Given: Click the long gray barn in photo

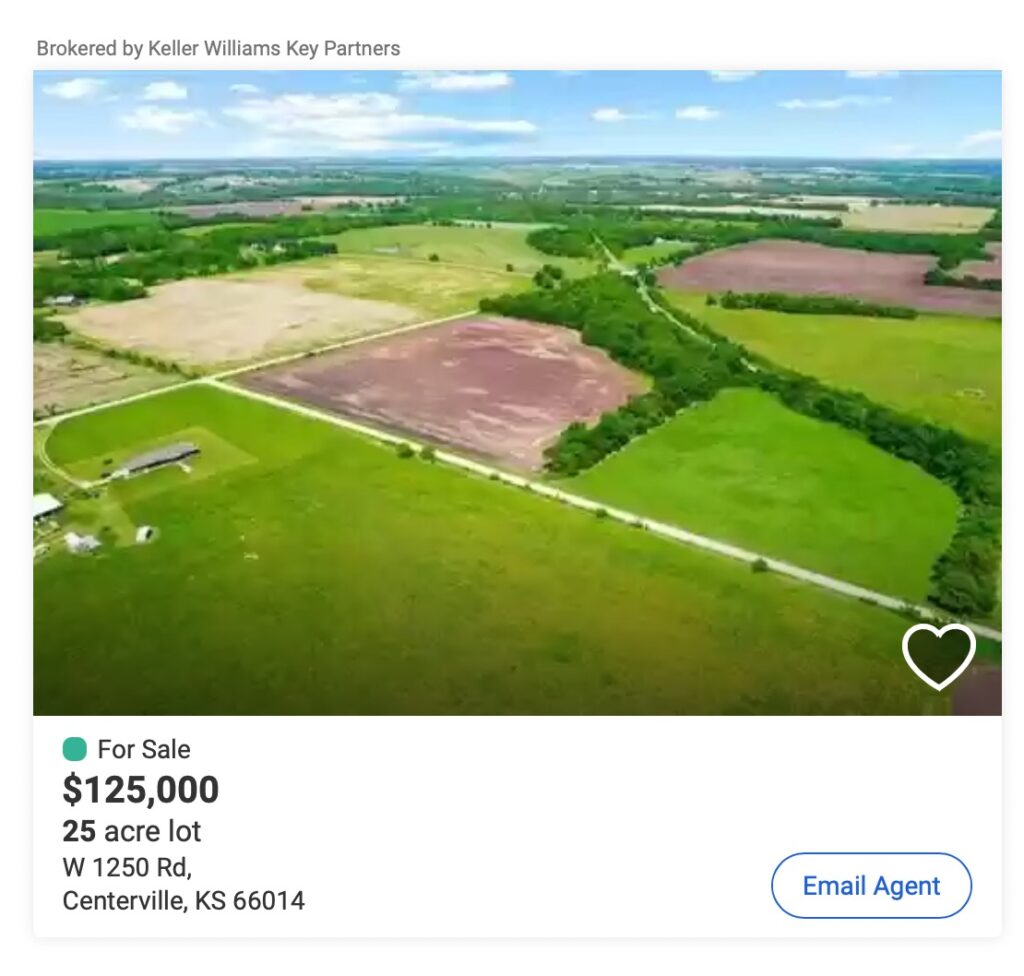Looking at the screenshot, I should click(x=155, y=459).
